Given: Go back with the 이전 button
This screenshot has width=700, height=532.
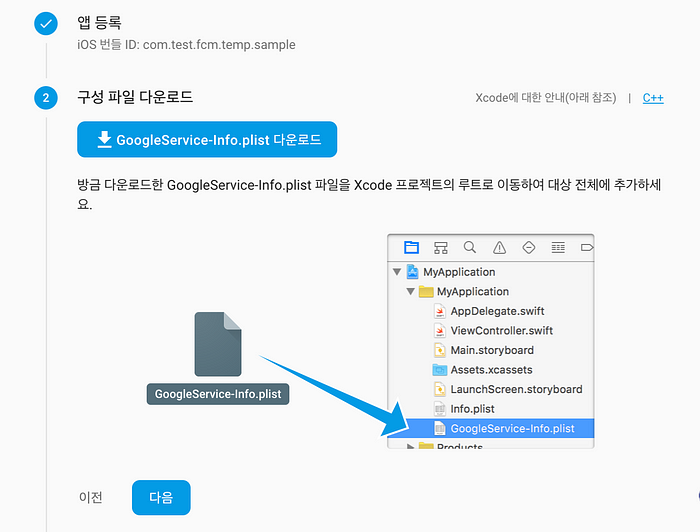Looking at the screenshot, I should [x=91, y=497].
